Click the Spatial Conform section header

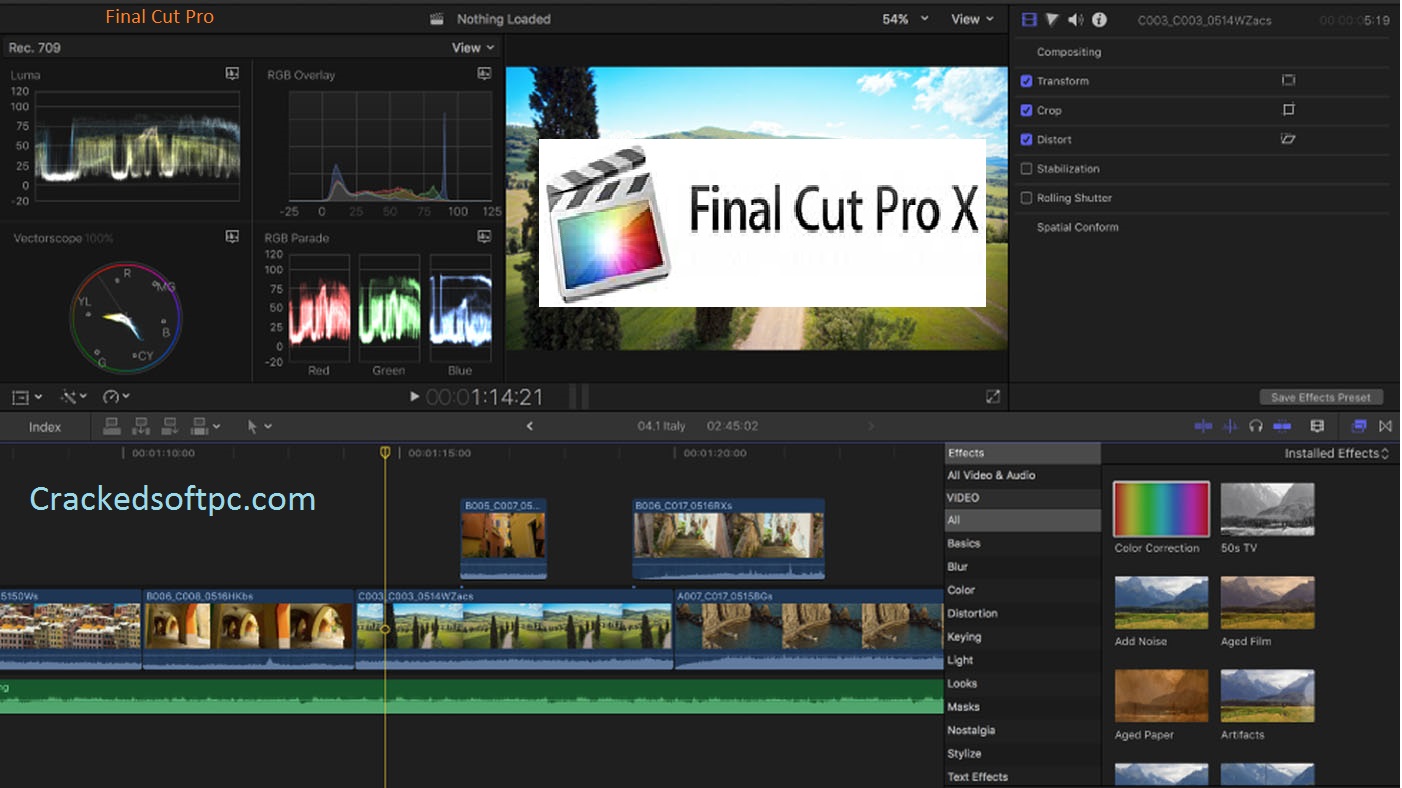[1077, 227]
